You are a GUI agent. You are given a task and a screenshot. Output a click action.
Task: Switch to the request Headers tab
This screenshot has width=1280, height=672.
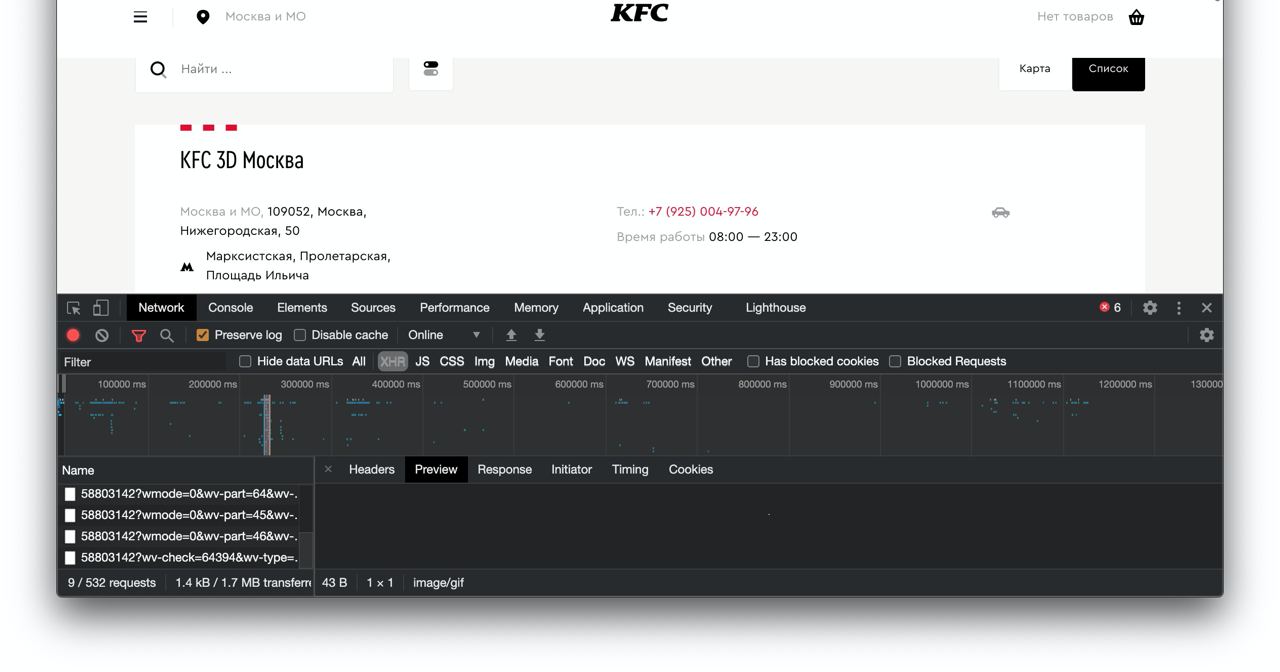[371, 469]
